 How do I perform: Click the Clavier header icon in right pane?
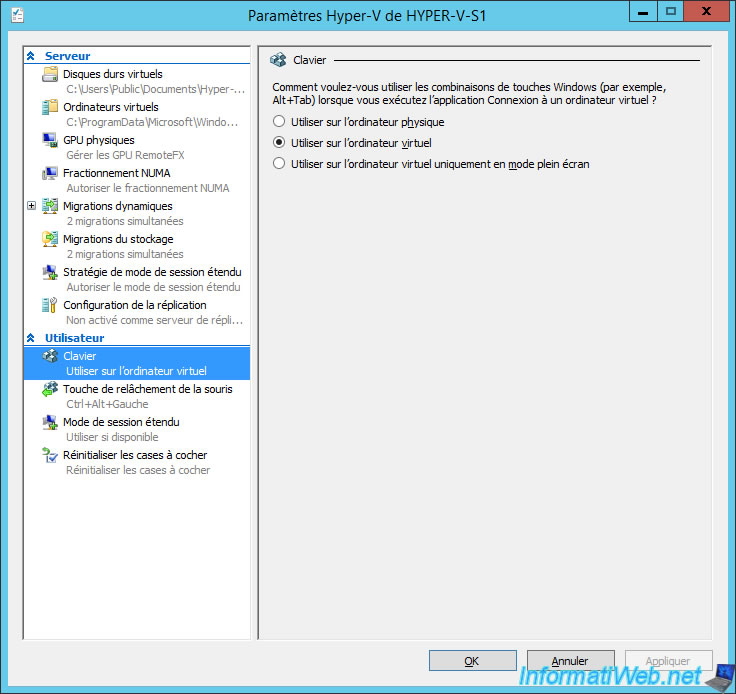278,60
